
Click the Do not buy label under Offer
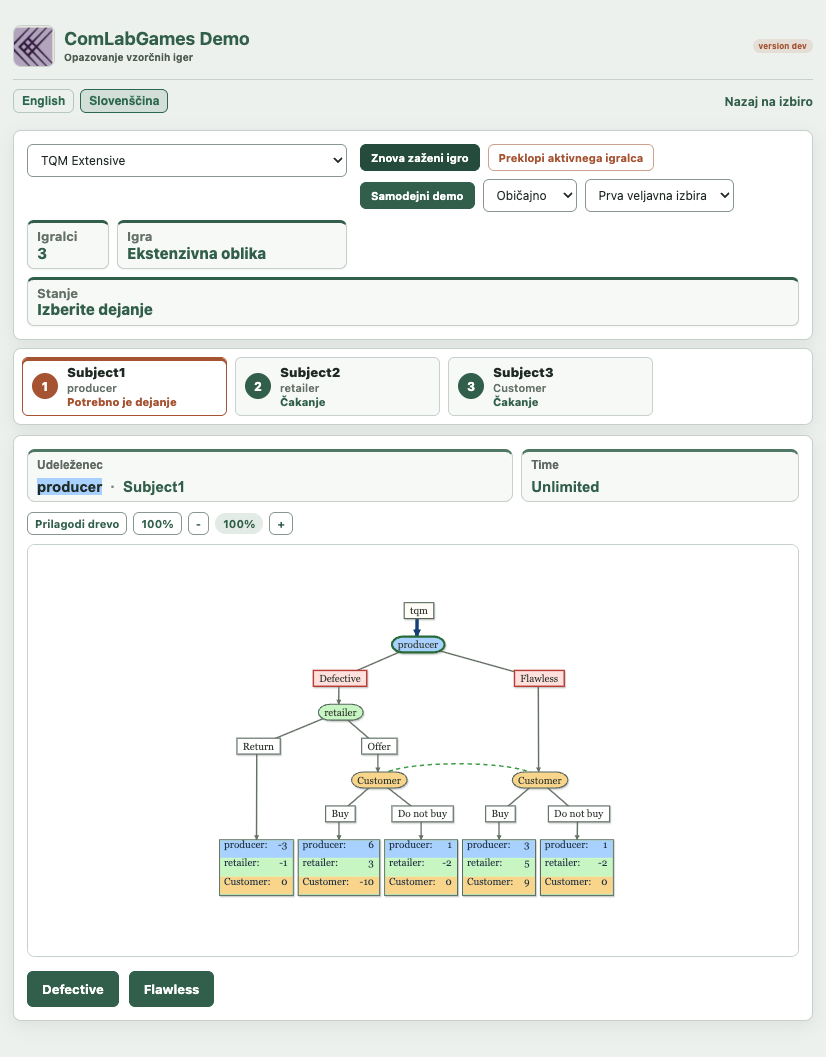422,814
